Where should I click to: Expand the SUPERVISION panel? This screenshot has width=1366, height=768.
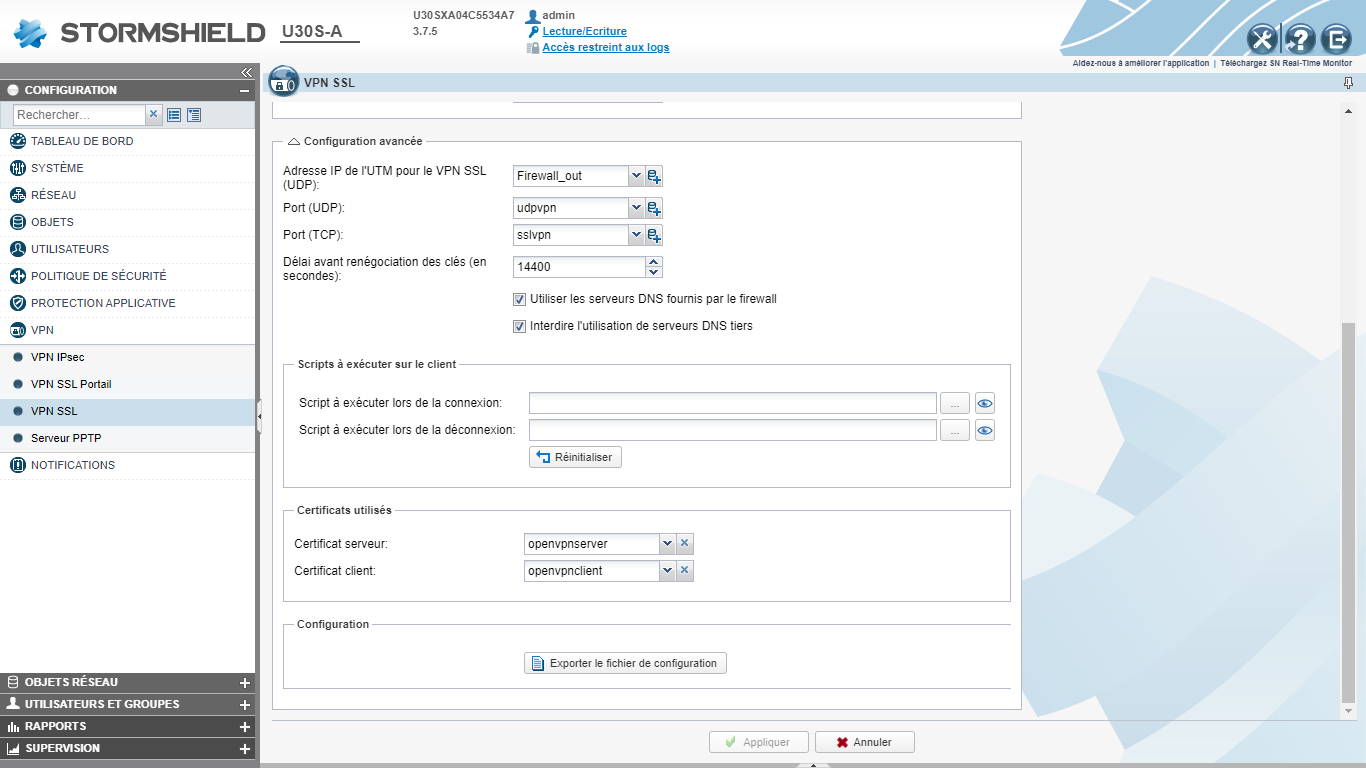tap(245, 749)
